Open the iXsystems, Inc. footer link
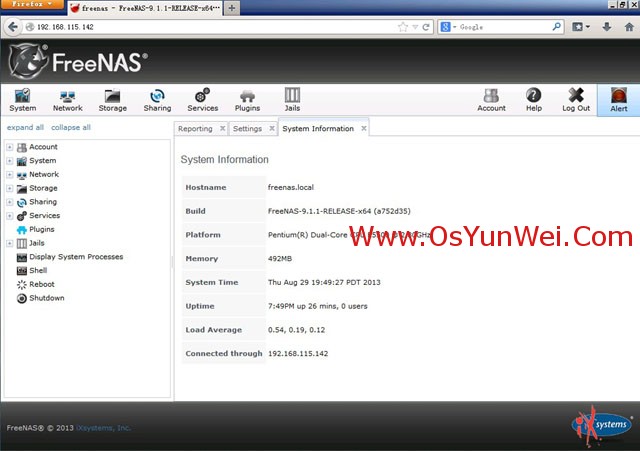Viewport: 640px width, 451px height. [x=103, y=428]
